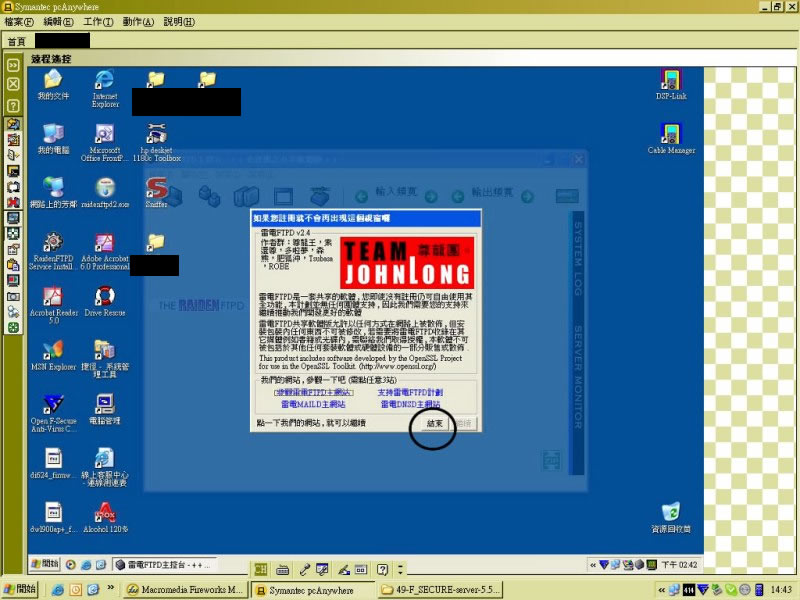Select the Alcohol 120% desktop icon

[x=105, y=518]
